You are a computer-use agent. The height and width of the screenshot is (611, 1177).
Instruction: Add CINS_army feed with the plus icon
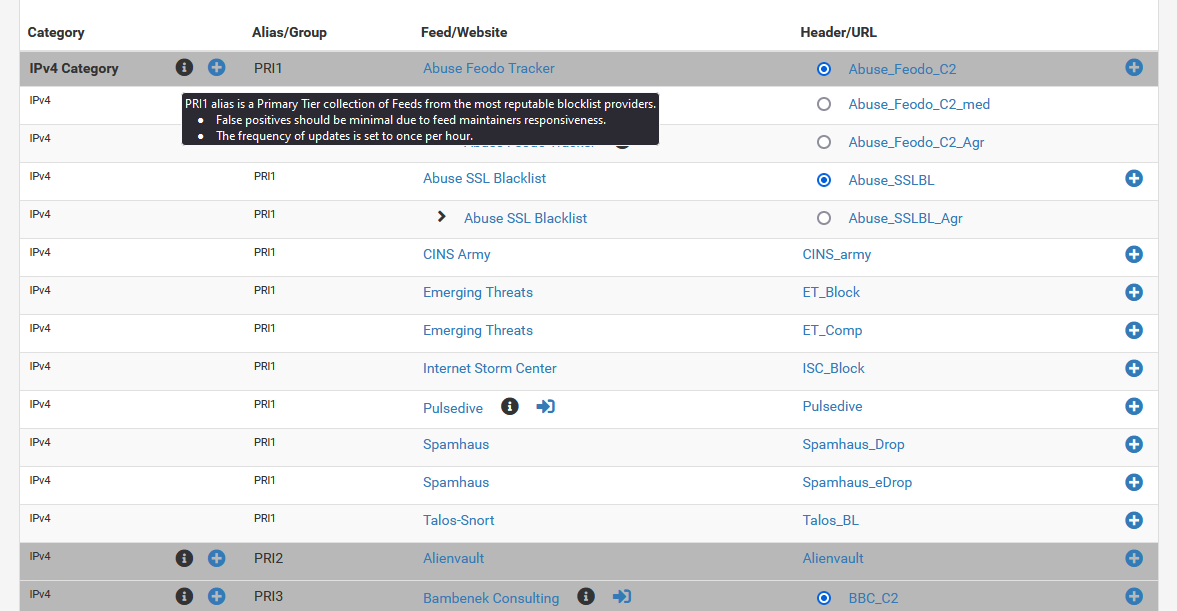click(1133, 254)
